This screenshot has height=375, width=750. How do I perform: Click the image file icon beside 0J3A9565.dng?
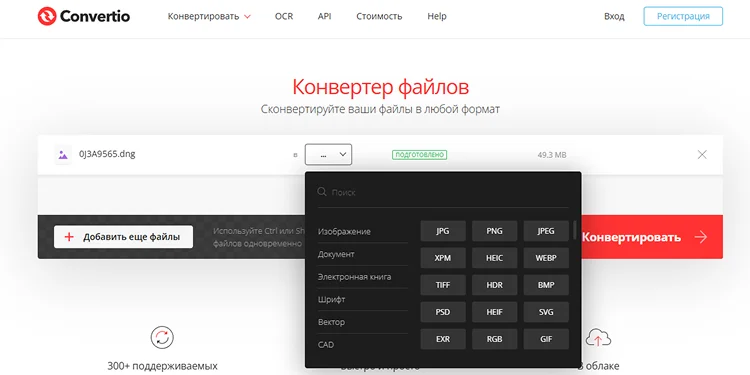[x=63, y=154]
